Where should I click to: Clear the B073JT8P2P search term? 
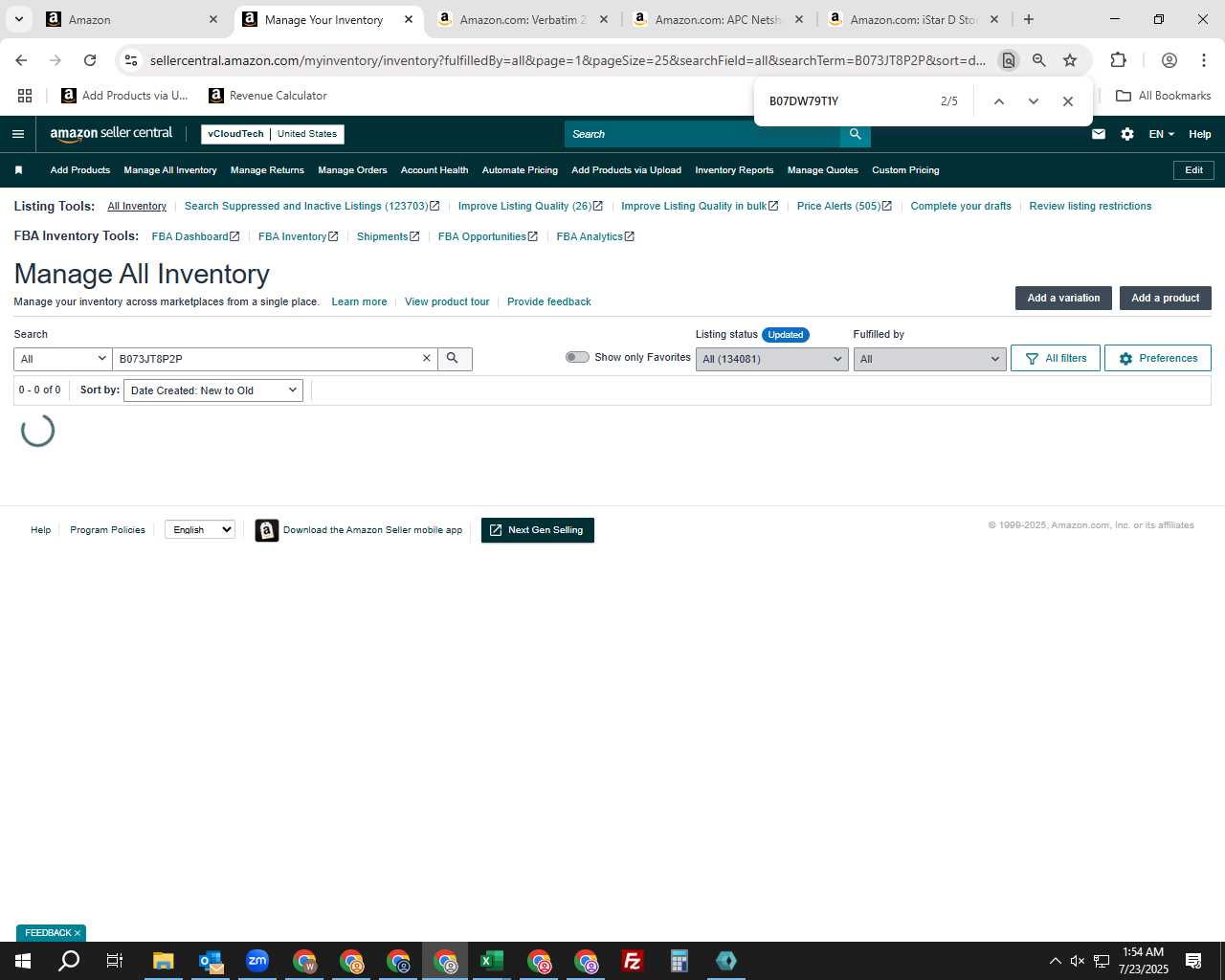tap(427, 358)
